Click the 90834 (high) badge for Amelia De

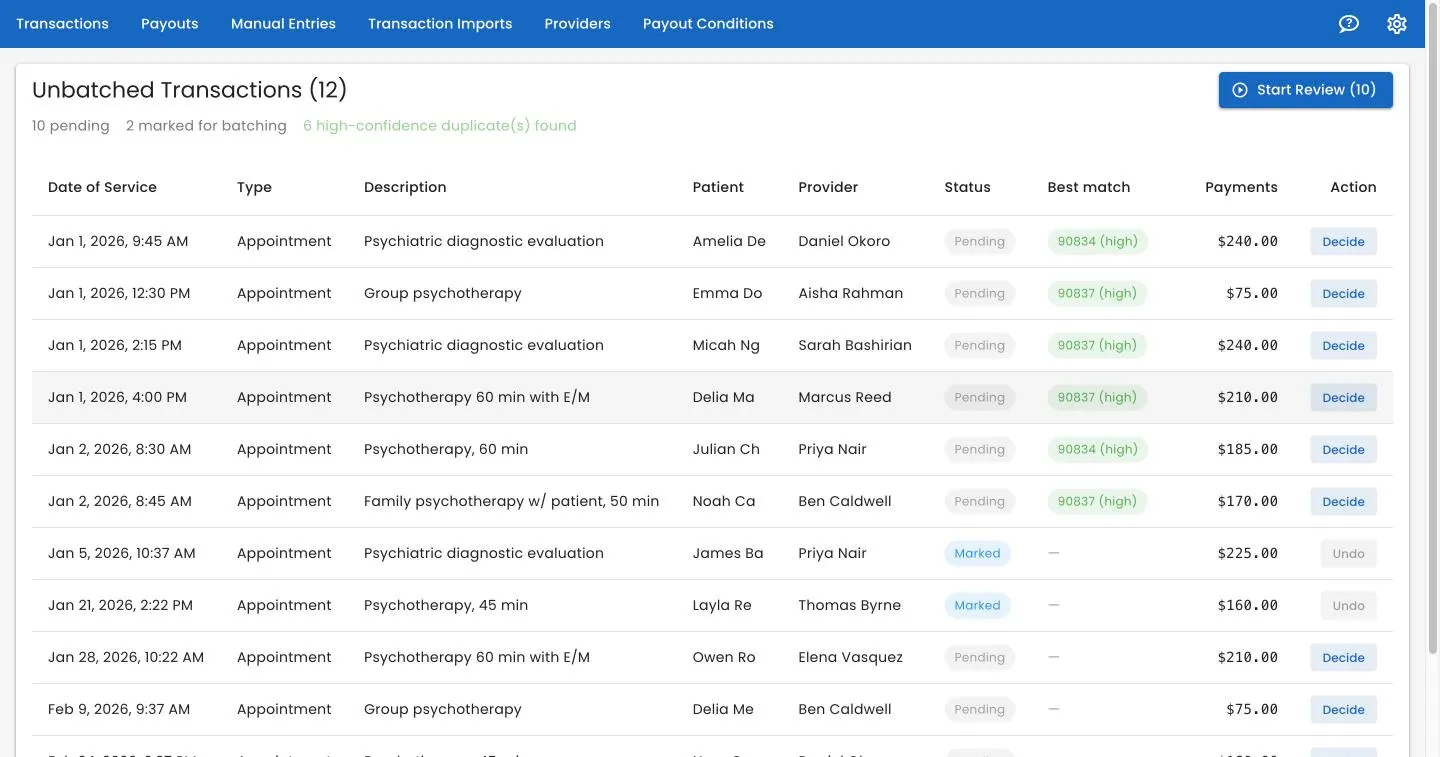click(1097, 241)
